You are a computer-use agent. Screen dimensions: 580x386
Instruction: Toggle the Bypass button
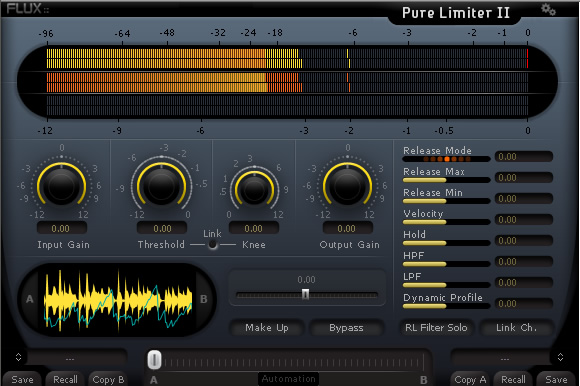(x=346, y=328)
